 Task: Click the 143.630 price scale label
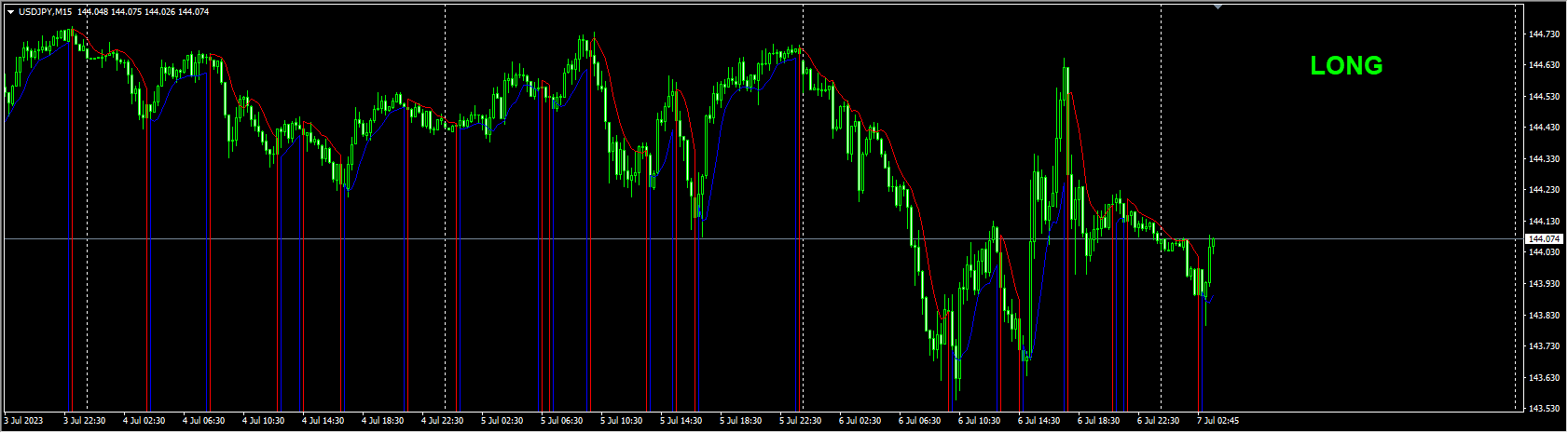(1544, 378)
